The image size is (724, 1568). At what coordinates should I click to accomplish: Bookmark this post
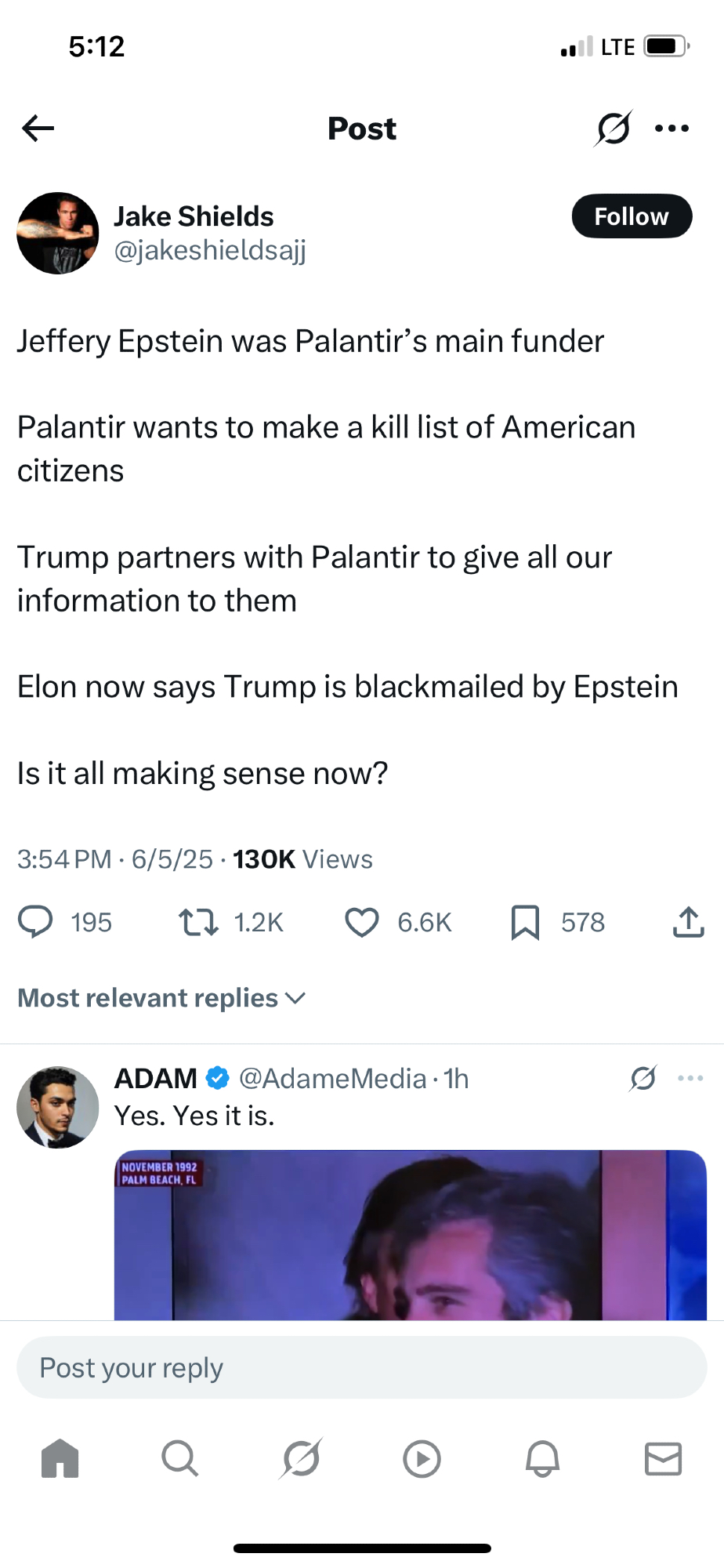pos(525,922)
